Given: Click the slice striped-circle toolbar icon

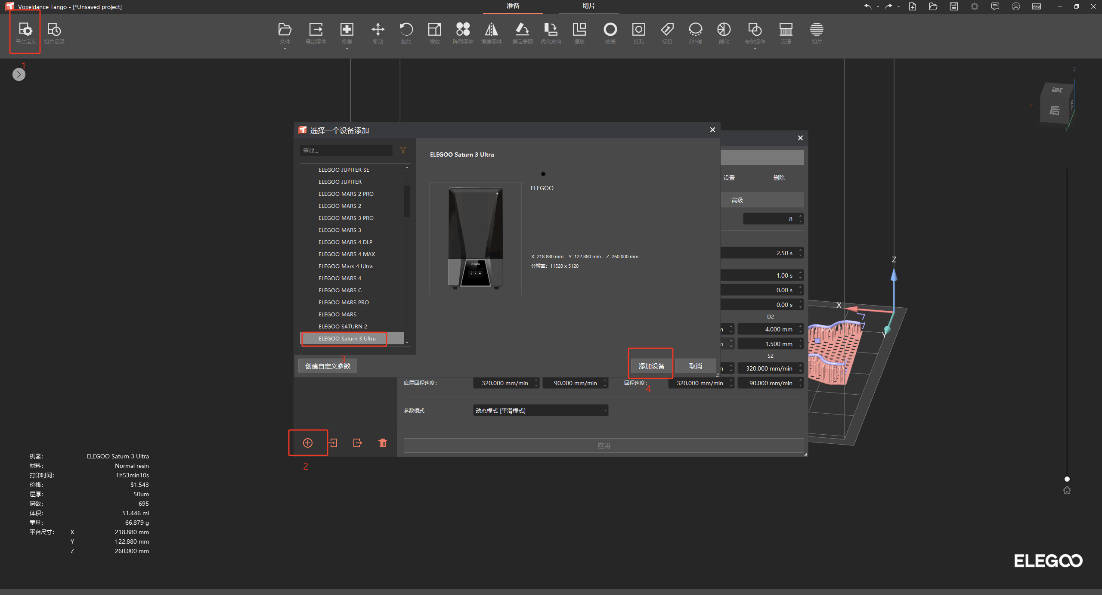Looking at the screenshot, I should click(817, 29).
